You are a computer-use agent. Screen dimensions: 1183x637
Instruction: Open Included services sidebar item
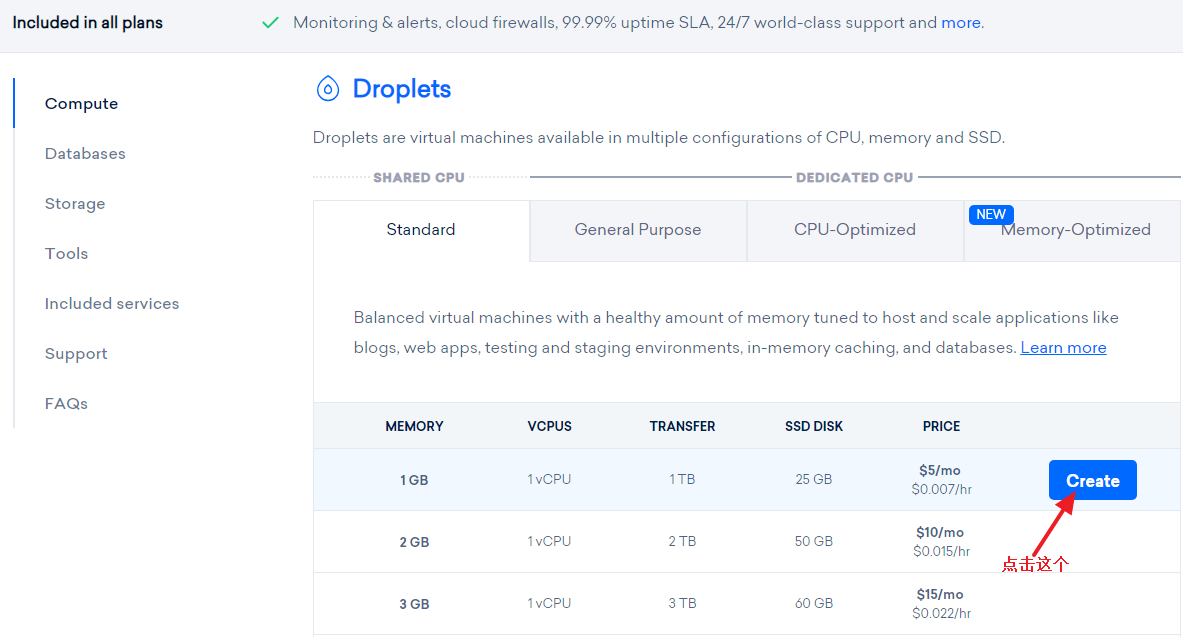(x=112, y=304)
